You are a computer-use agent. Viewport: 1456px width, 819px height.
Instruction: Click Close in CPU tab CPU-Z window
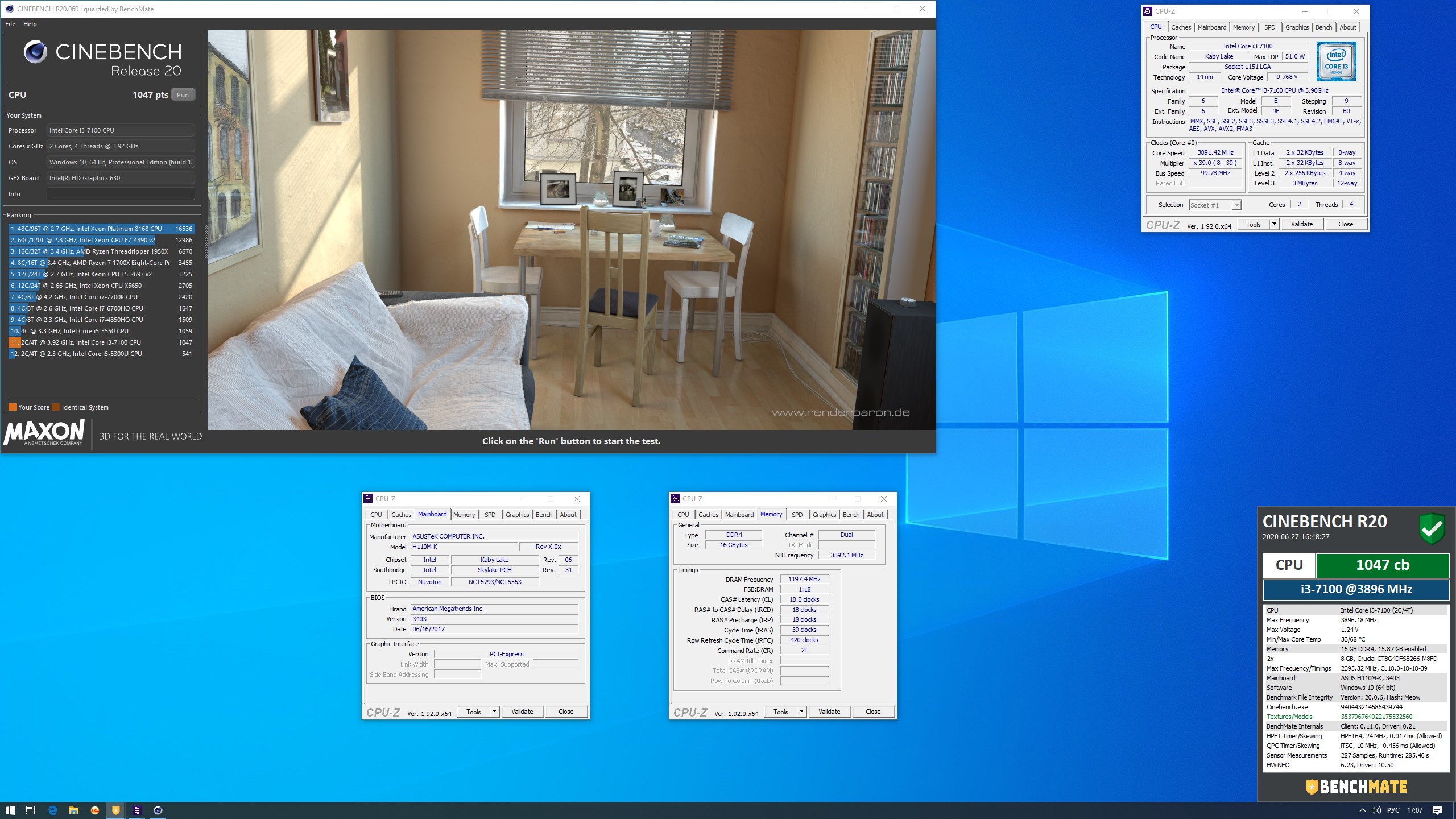pyautogui.click(x=1346, y=224)
